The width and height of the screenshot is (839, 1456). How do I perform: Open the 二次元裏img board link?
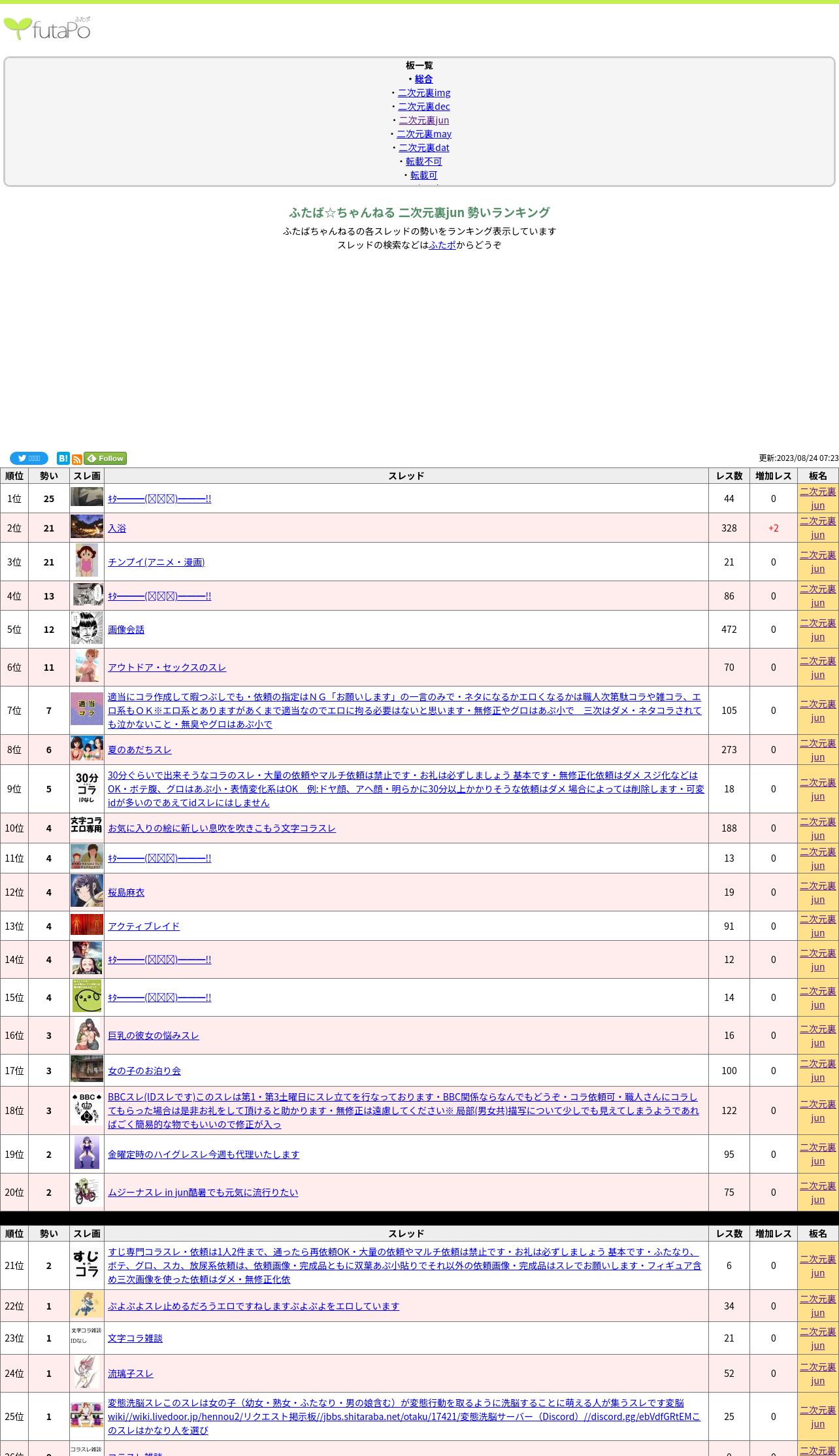(x=424, y=93)
